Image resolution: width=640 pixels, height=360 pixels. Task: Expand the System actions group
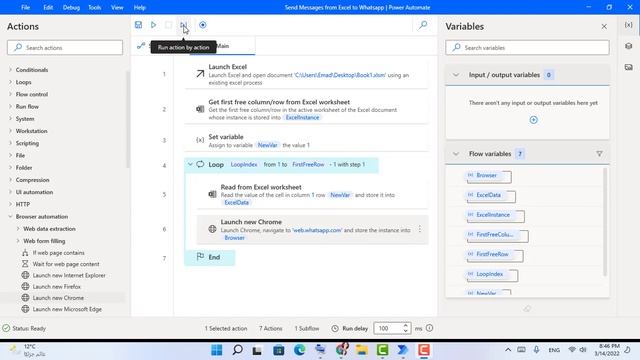[11, 119]
